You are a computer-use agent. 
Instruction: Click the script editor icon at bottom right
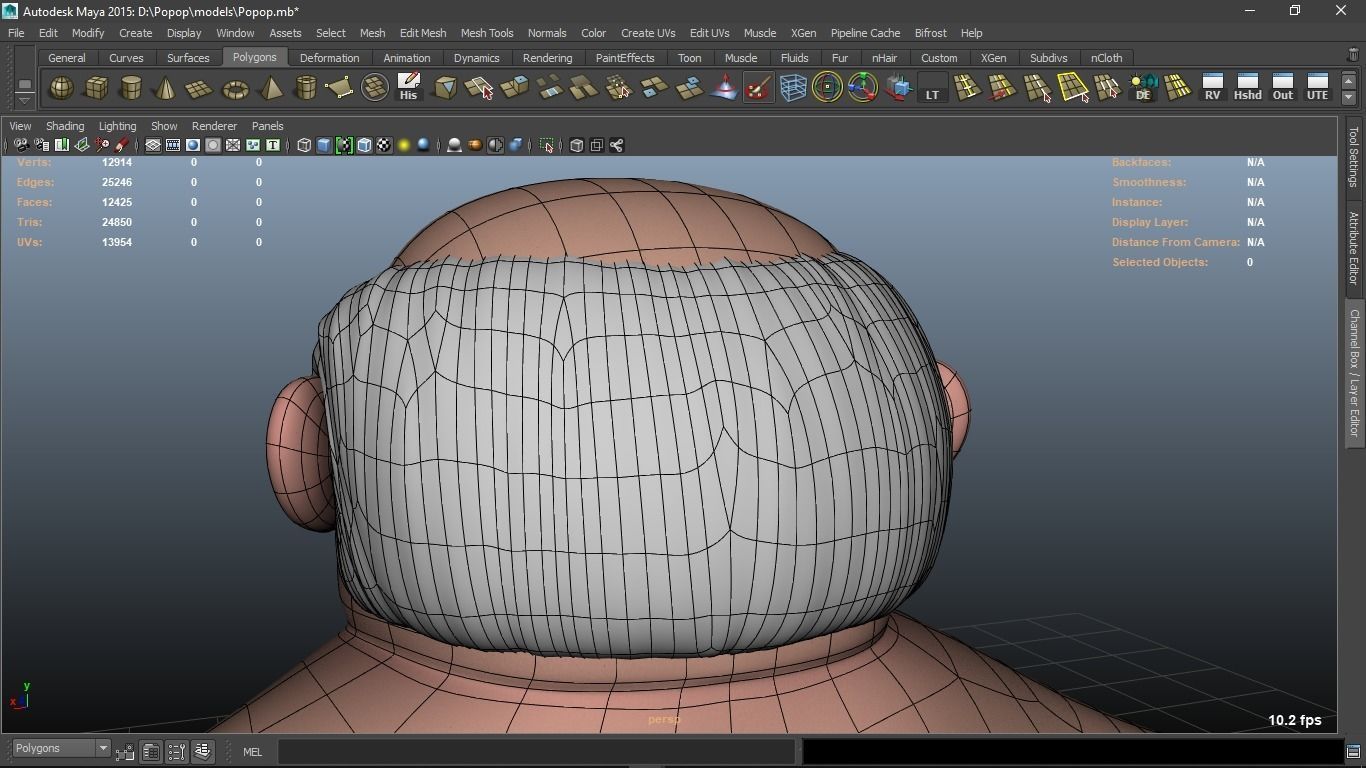[1353, 752]
